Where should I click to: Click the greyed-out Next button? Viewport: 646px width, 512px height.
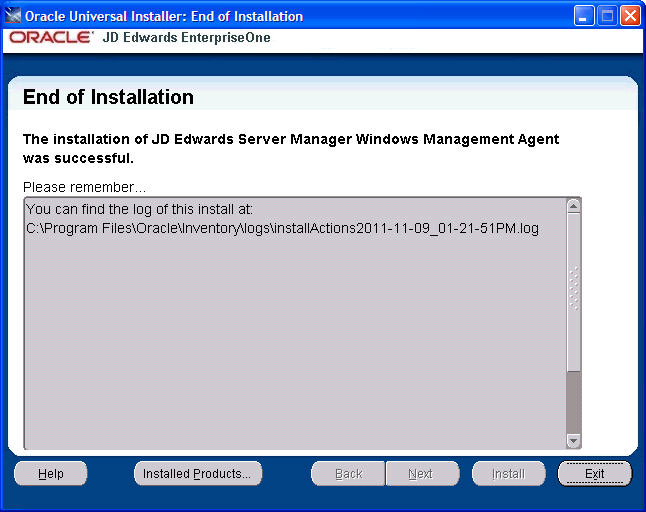tap(421, 474)
